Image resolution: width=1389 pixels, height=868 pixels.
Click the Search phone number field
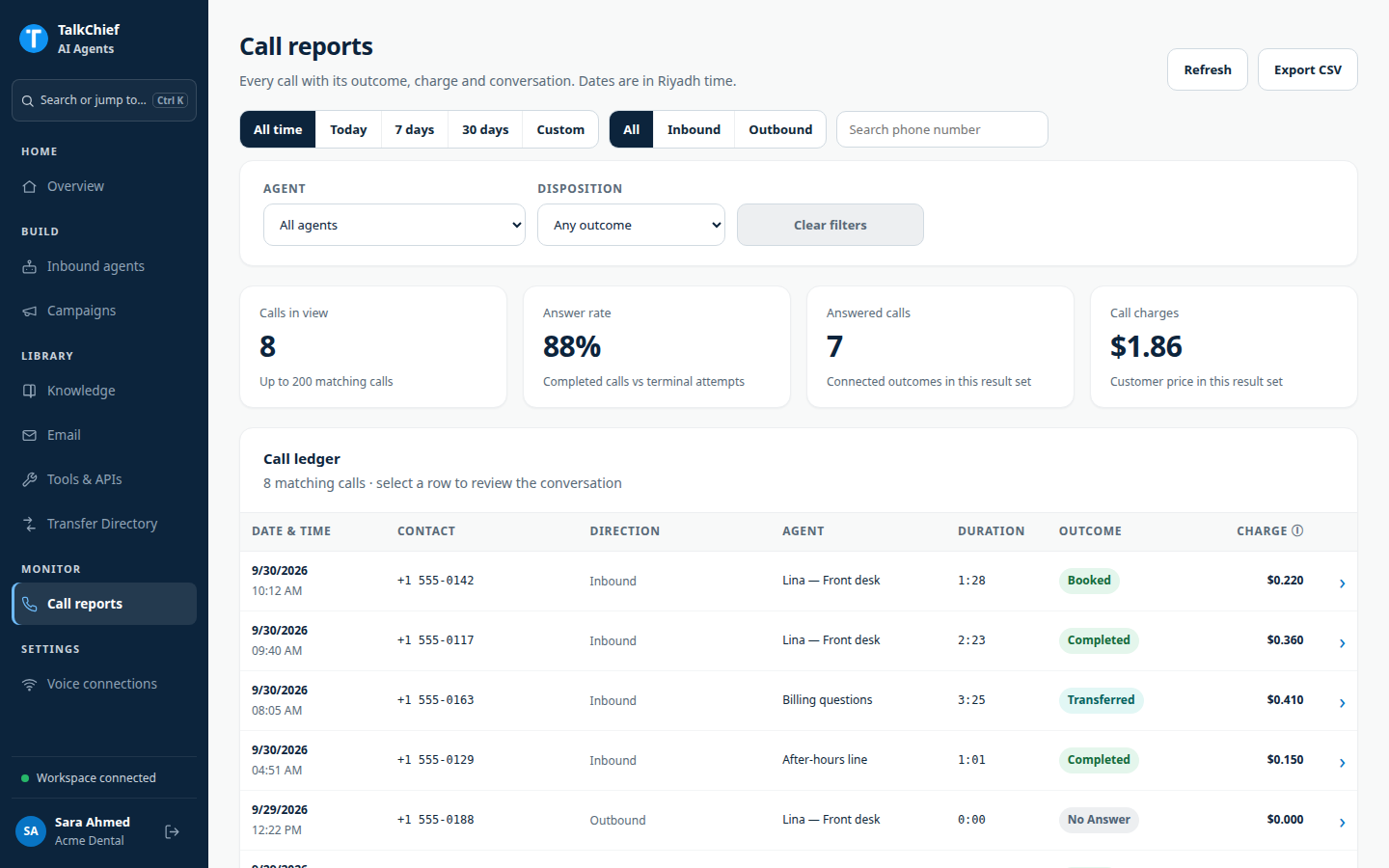942,129
